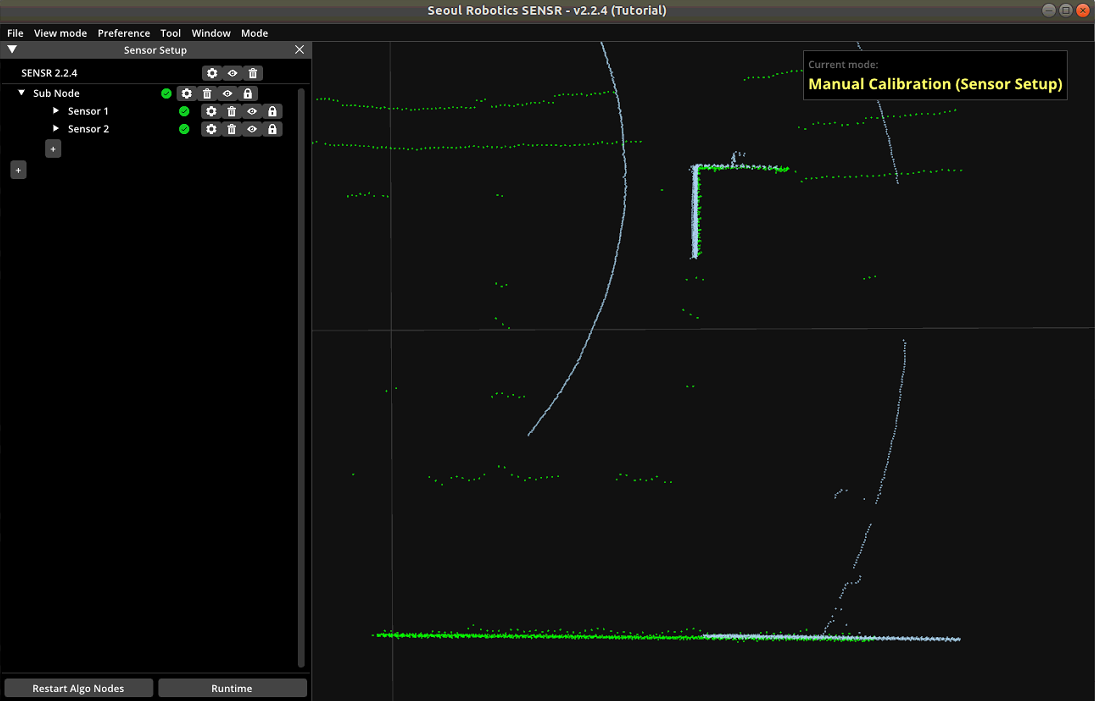Viewport: 1095px width, 701px height.
Task: Expand the Sensor 2 tree item
Action: point(56,129)
